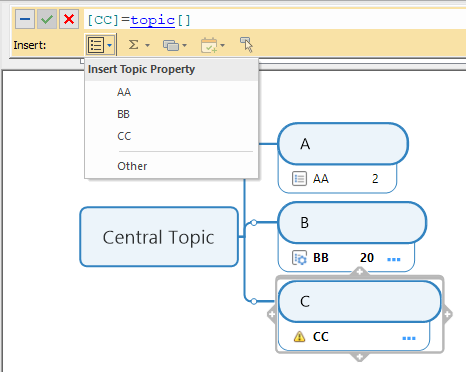
Task: Open the BB property ellipsis options
Action: point(394,259)
